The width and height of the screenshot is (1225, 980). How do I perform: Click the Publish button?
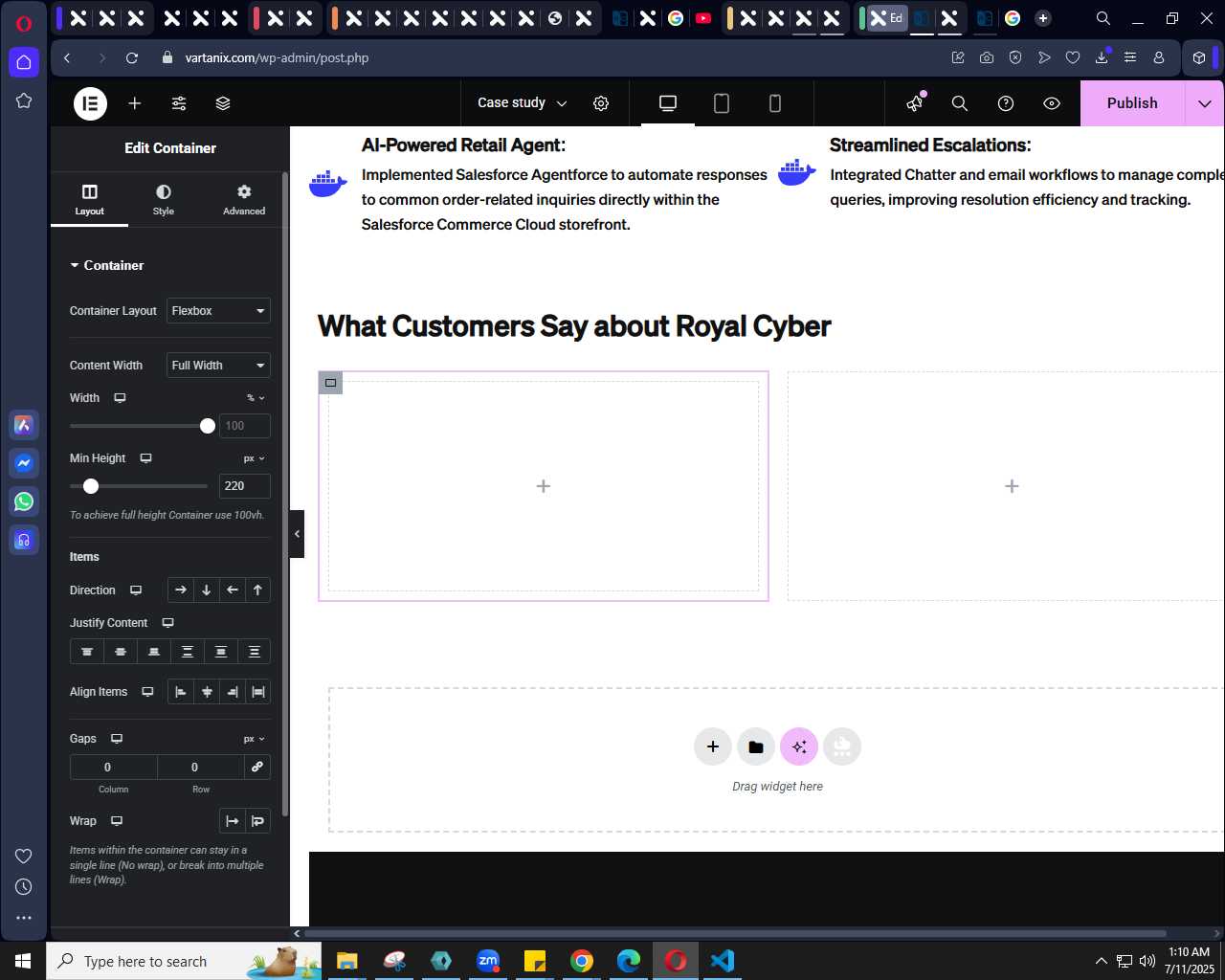(1132, 103)
